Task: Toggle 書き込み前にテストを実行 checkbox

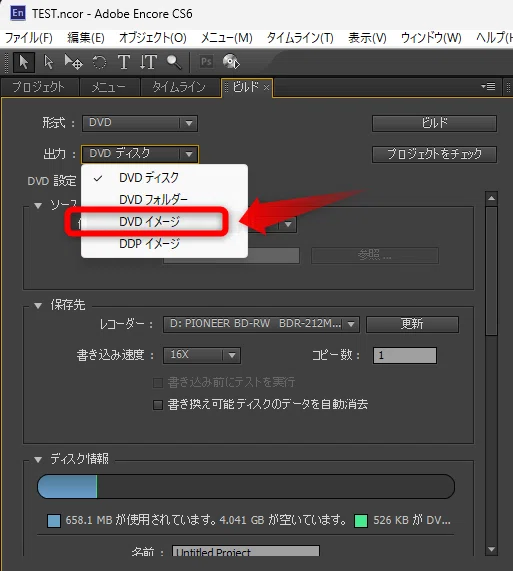Action: pyautogui.click(x=158, y=383)
